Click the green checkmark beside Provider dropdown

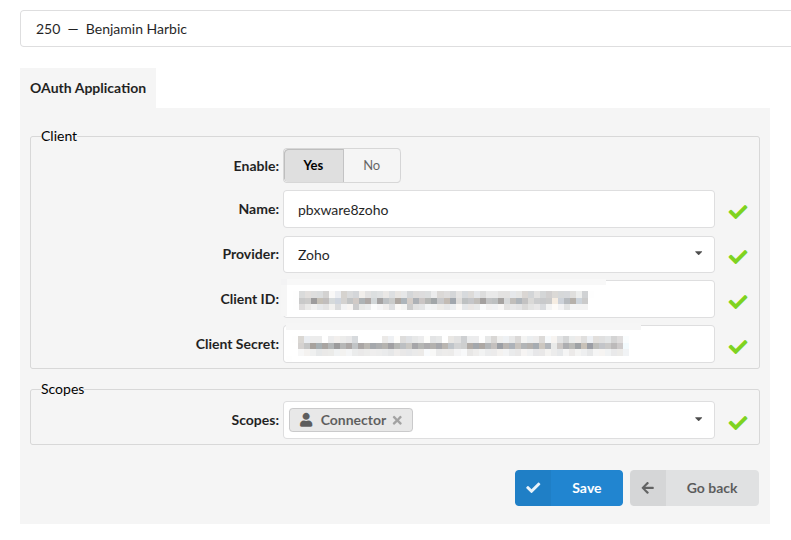[738, 257]
